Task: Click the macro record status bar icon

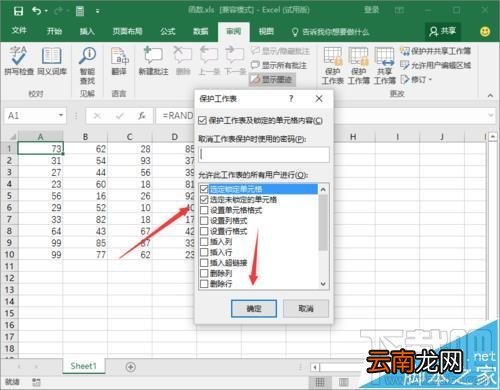Action: [x=36, y=382]
